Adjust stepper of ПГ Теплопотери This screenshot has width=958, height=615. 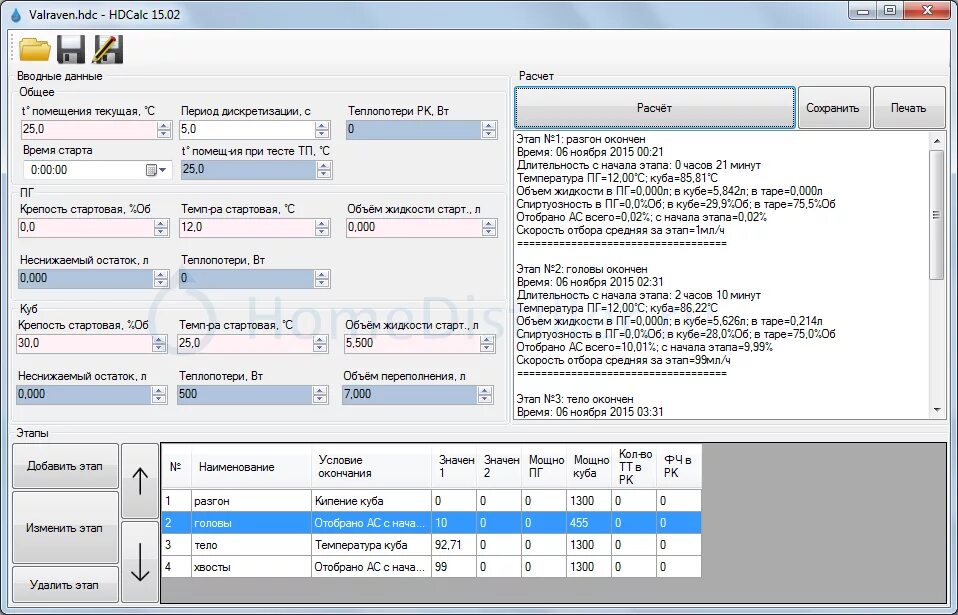pyautogui.click(x=322, y=278)
